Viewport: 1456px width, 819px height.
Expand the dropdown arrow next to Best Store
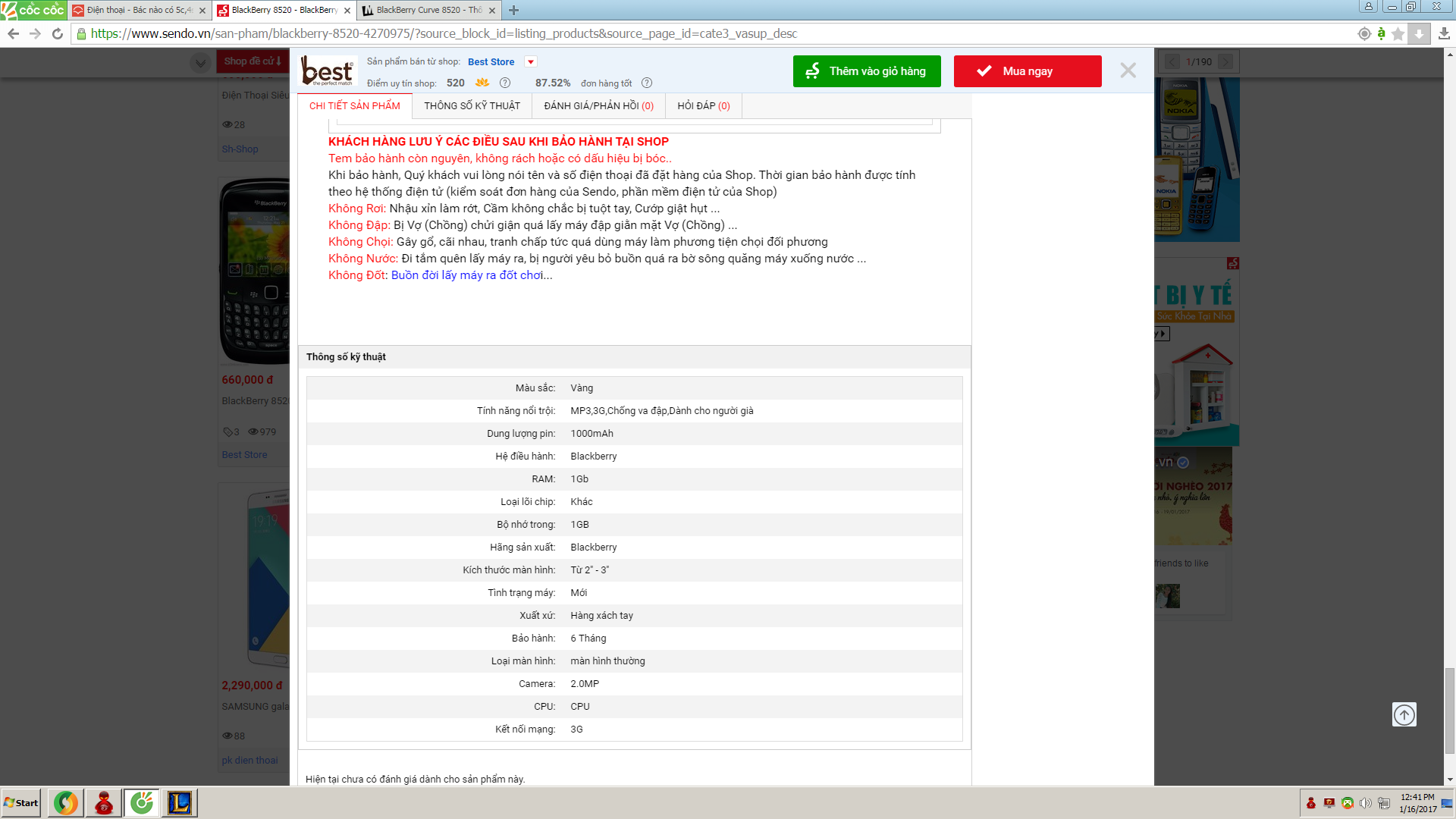pyautogui.click(x=531, y=61)
